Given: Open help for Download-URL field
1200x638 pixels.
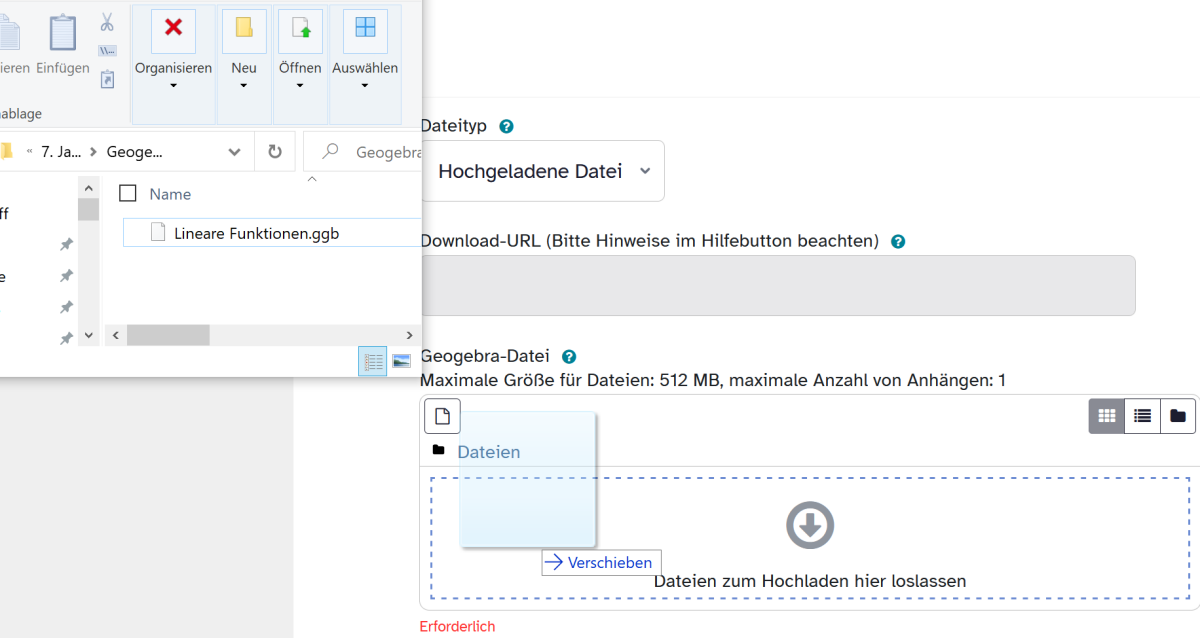Looking at the screenshot, I should point(898,242).
